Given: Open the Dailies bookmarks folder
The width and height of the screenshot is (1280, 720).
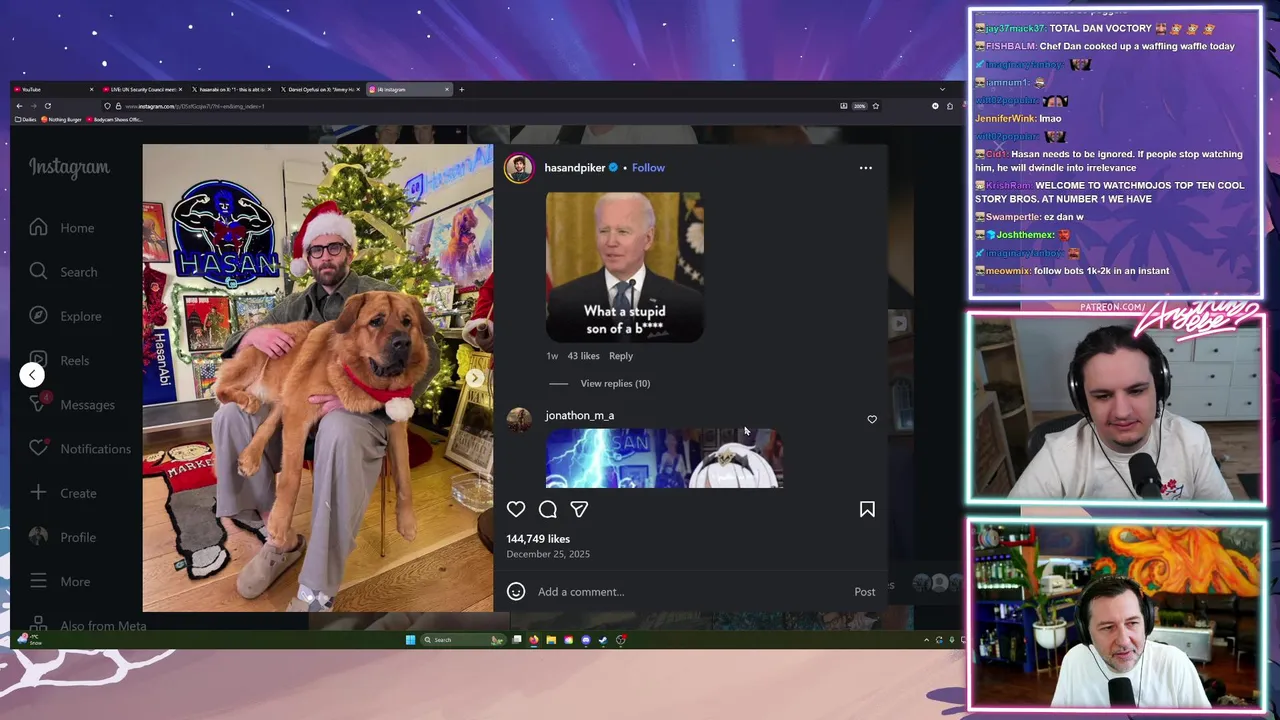Looking at the screenshot, I should coord(26,119).
